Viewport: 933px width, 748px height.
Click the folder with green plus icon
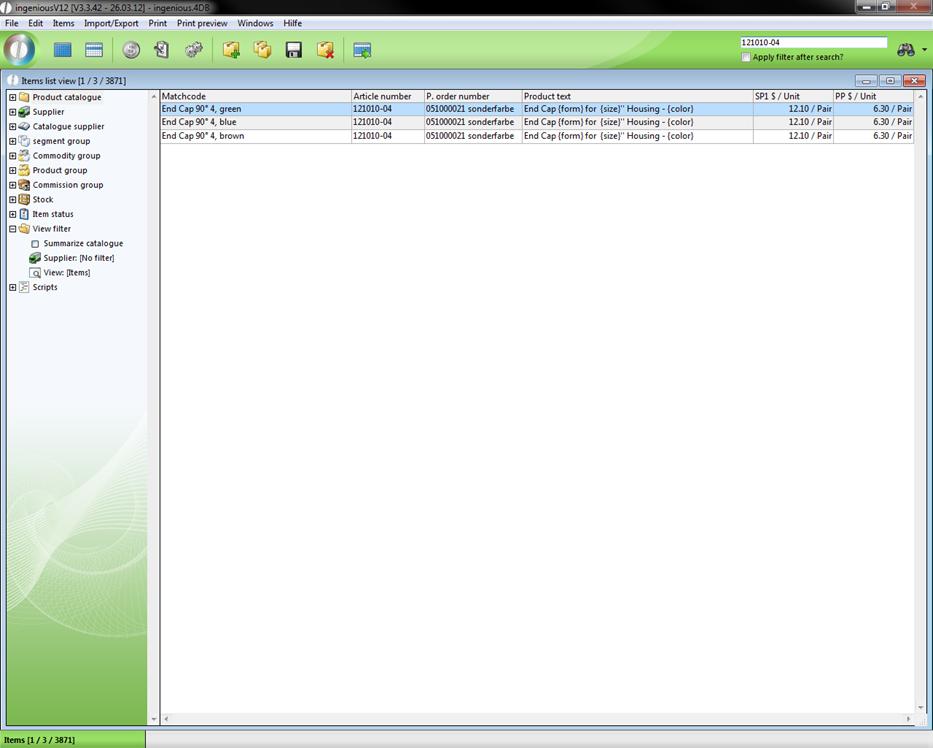click(x=231, y=50)
